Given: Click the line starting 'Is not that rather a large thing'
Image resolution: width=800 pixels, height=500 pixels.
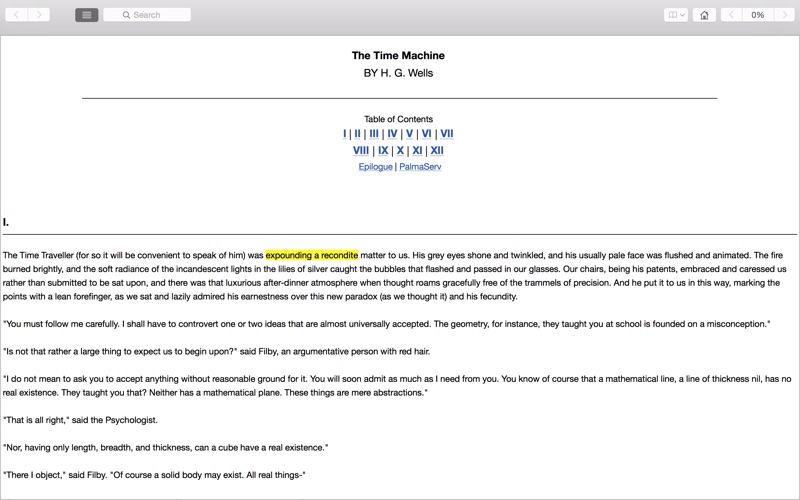Looking at the screenshot, I should (216, 352).
